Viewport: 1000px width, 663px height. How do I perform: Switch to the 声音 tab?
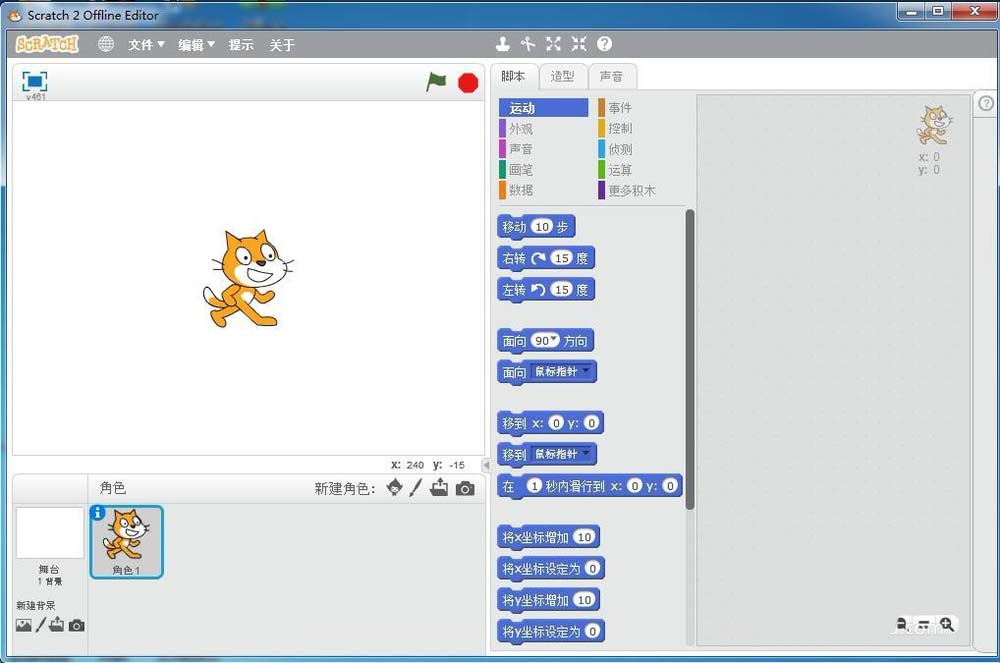613,76
